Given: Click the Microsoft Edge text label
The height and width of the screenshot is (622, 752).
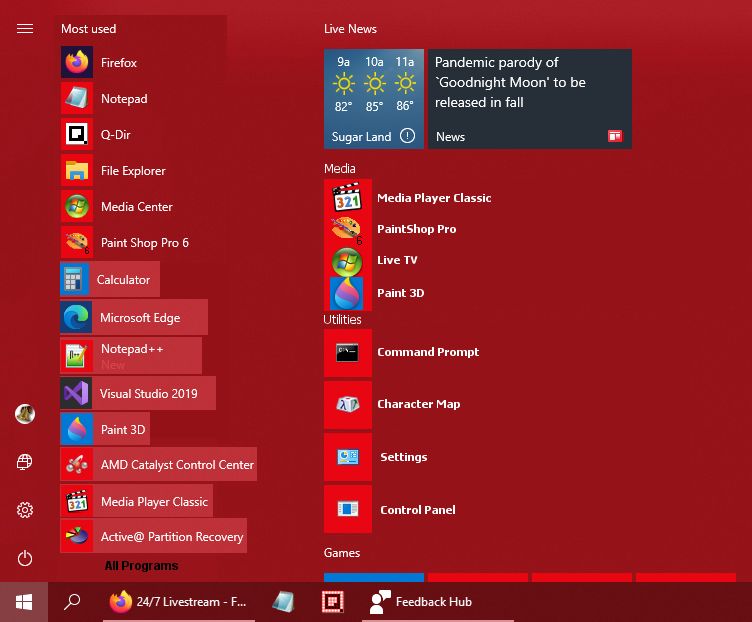Looking at the screenshot, I should [x=140, y=317].
